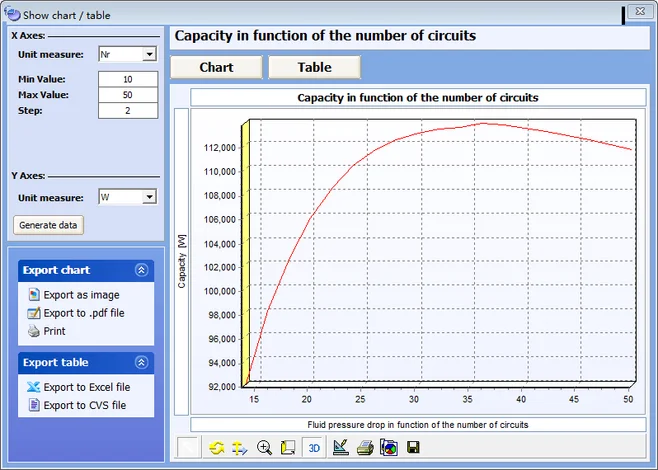Click the Max Value input field
658x470 pixels.
[x=128, y=94]
